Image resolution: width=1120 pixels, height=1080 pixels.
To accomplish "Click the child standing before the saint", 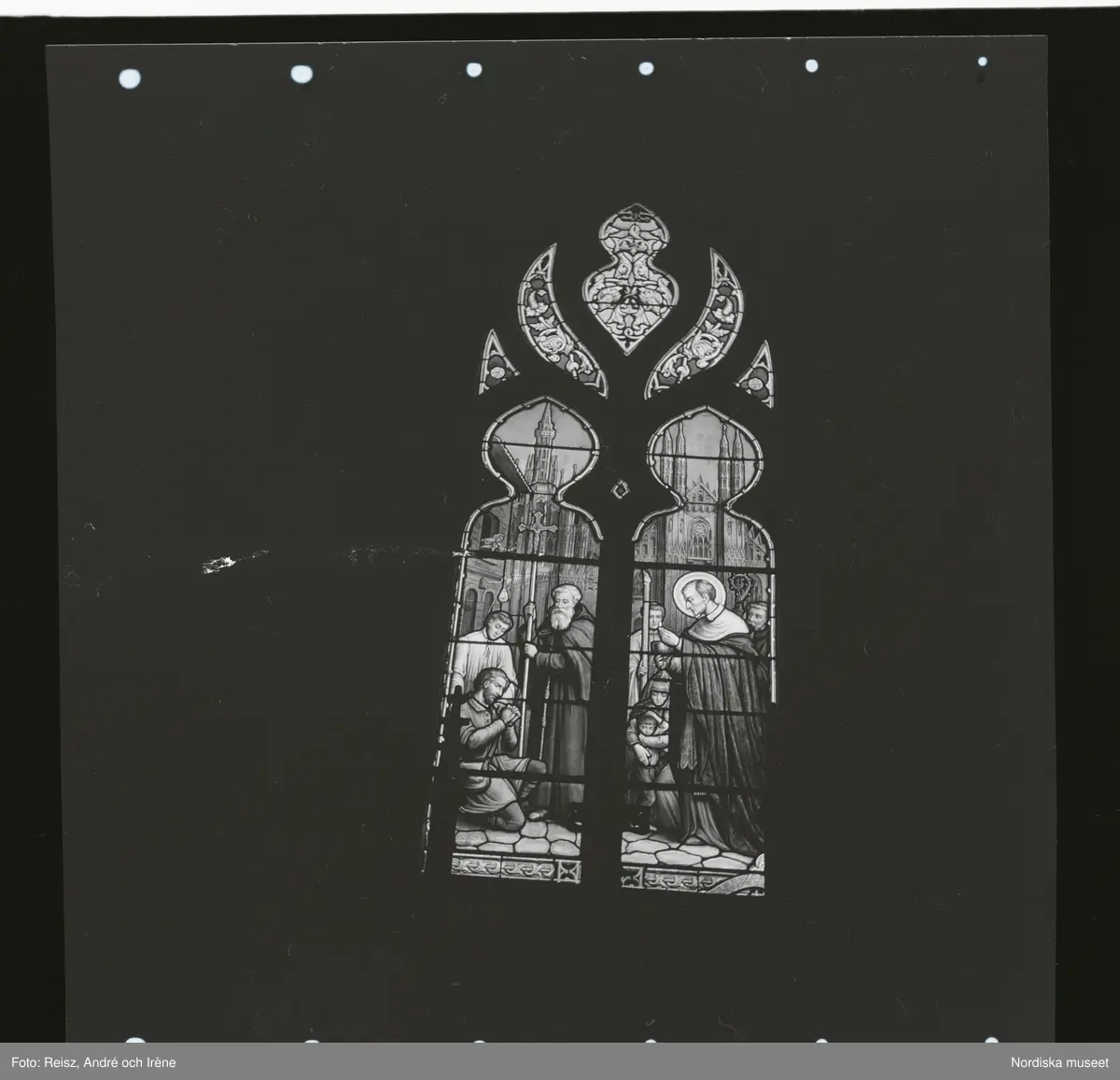I will 645,751.
